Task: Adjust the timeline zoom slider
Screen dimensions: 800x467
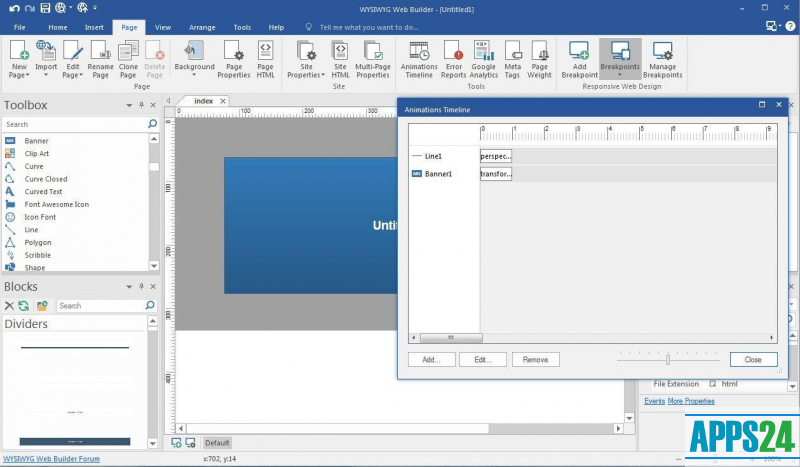Action: (668, 359)
